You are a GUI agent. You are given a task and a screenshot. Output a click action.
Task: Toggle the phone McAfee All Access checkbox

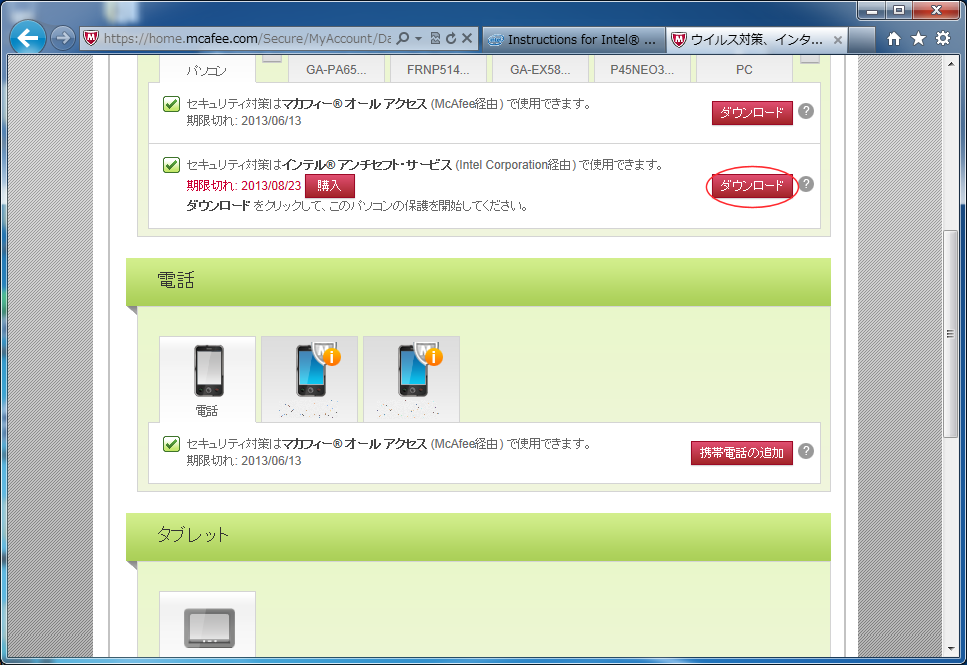(x=171, y=444)
